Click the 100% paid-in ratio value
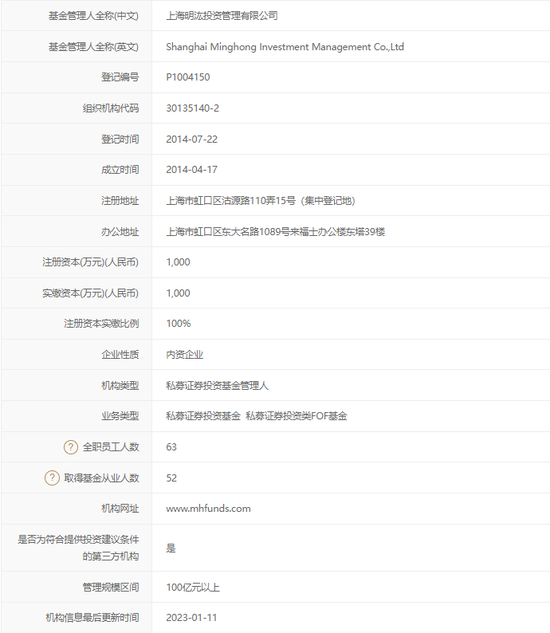Screen dimensions: 550x633 [178, 323]
